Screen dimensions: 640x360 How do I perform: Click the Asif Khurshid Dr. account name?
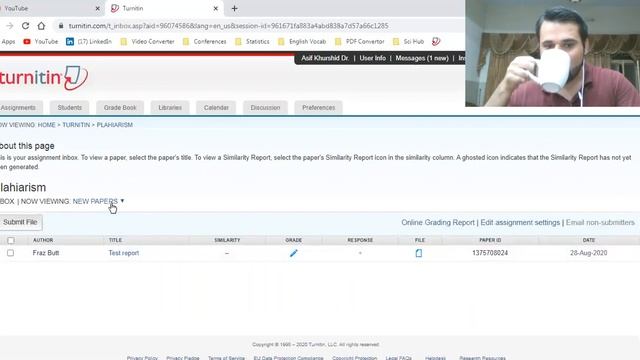click(325, 58)
